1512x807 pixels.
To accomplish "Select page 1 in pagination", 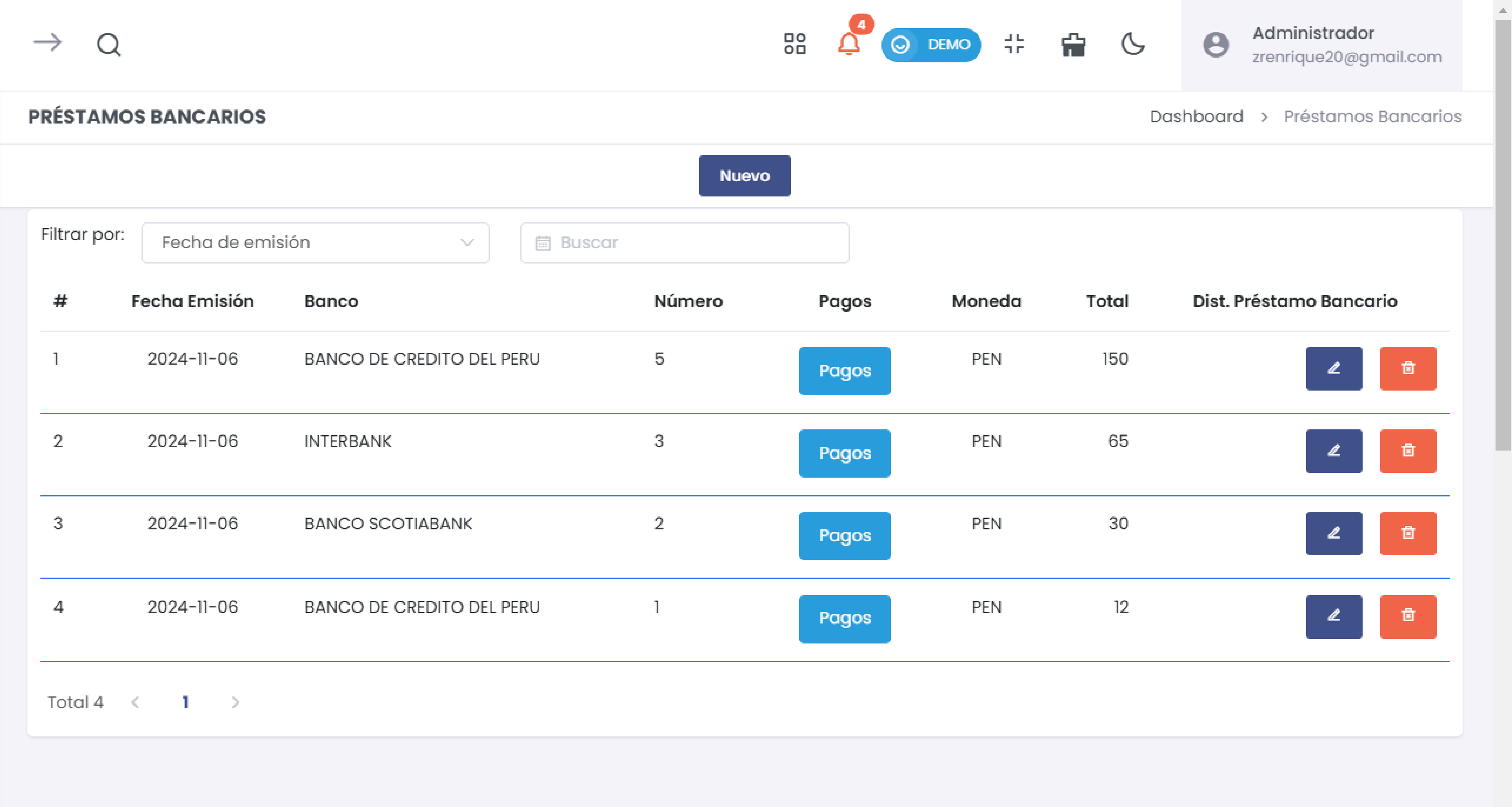I will pos(185,702).
